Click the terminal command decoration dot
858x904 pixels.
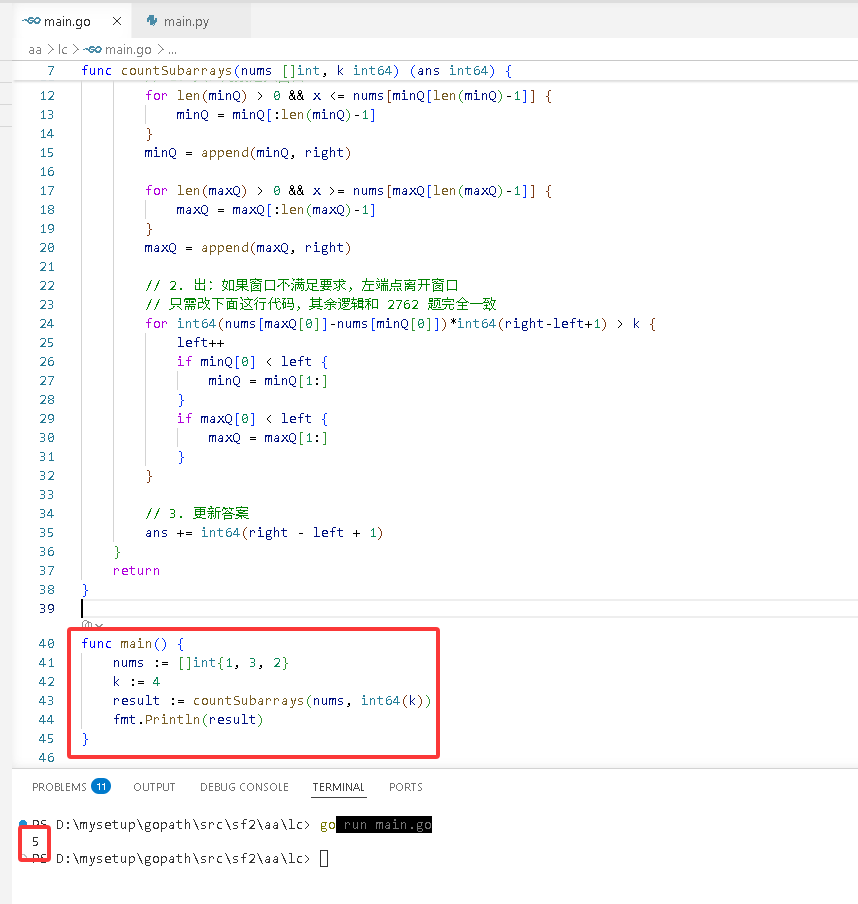click(x=23, y=823)
